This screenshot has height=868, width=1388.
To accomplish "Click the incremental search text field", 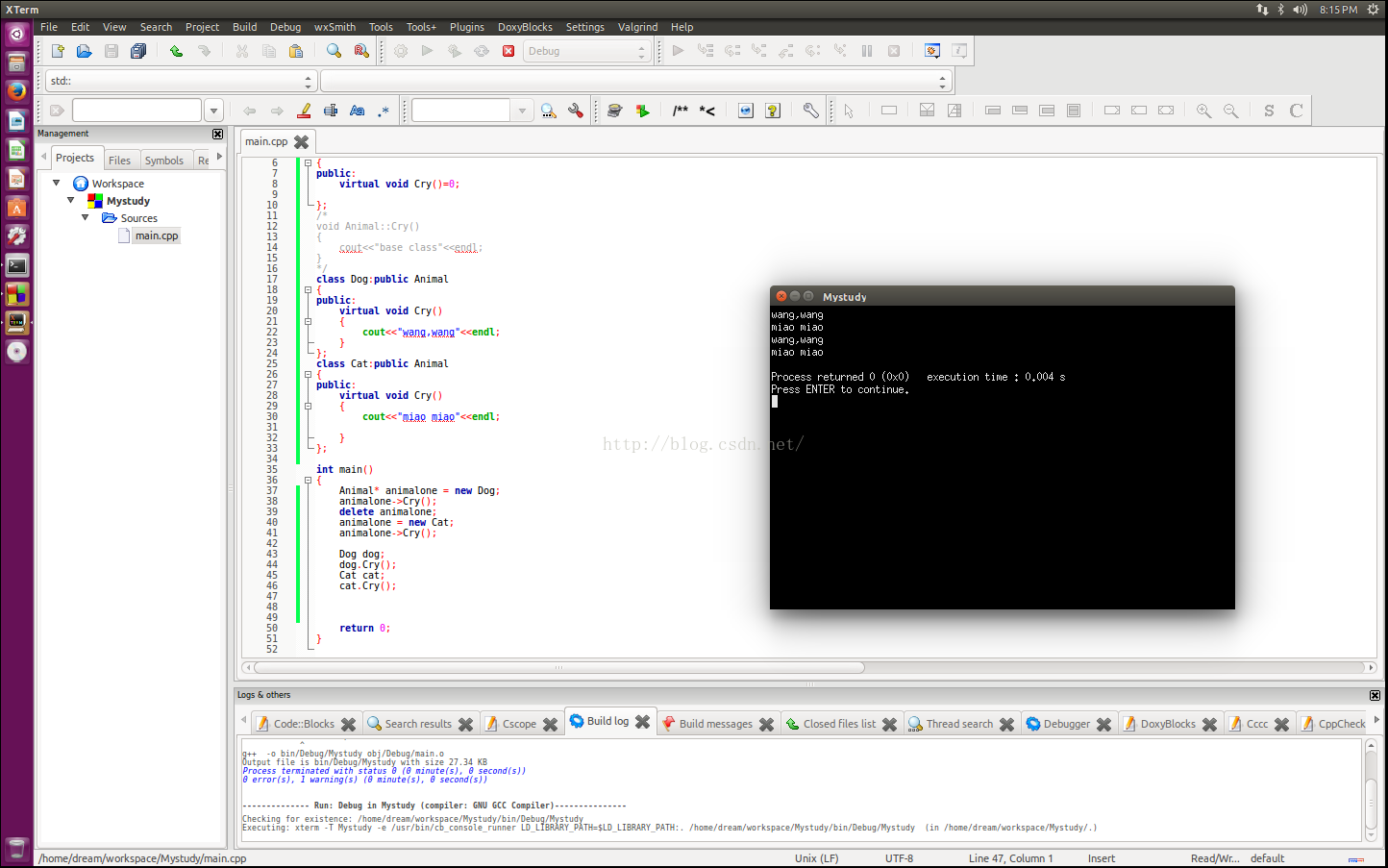I will point(136,111).
